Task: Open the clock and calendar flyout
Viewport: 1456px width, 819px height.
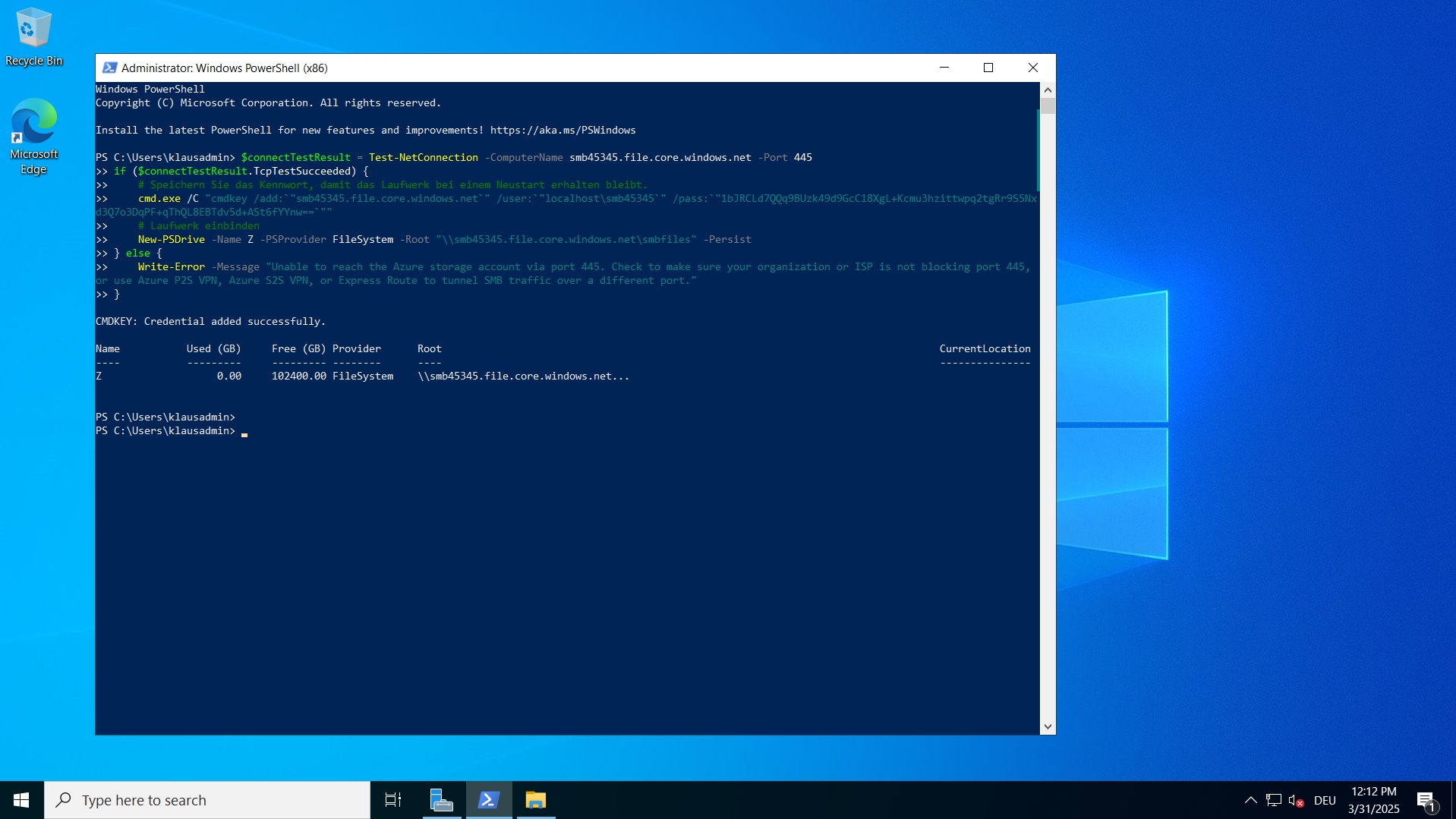Action: click(1373, 800)
